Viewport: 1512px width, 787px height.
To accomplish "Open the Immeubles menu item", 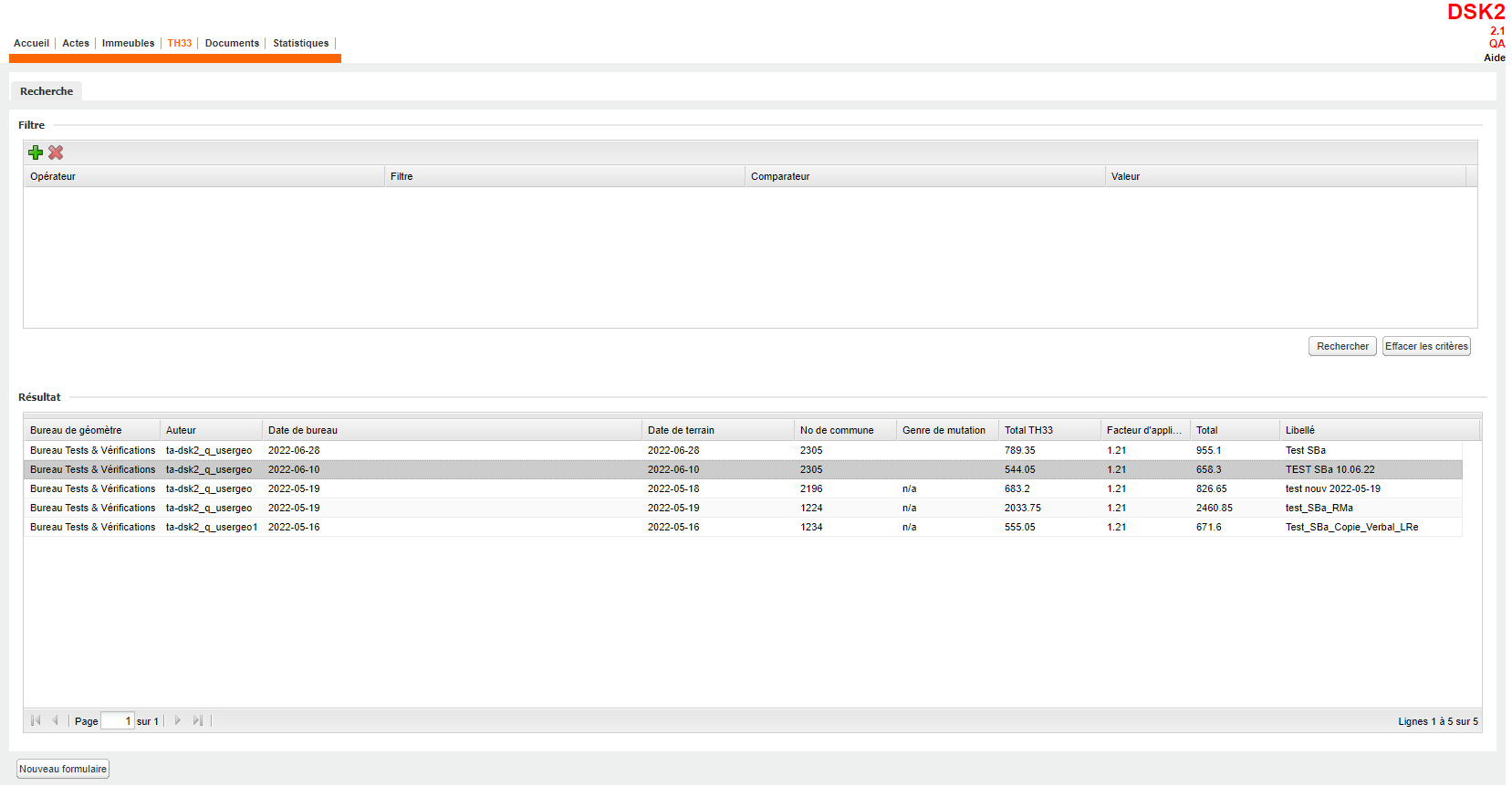I will click(x=128, y=43).
